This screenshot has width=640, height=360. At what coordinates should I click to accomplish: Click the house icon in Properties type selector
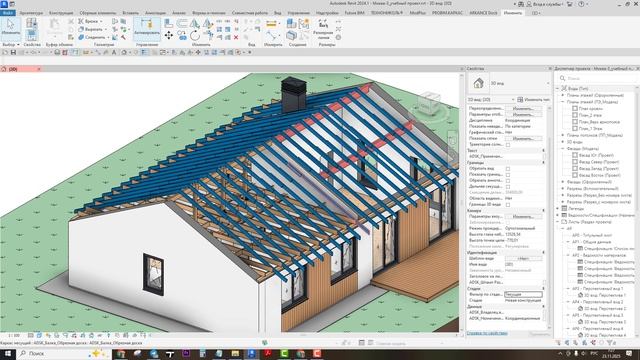point(478,83)
